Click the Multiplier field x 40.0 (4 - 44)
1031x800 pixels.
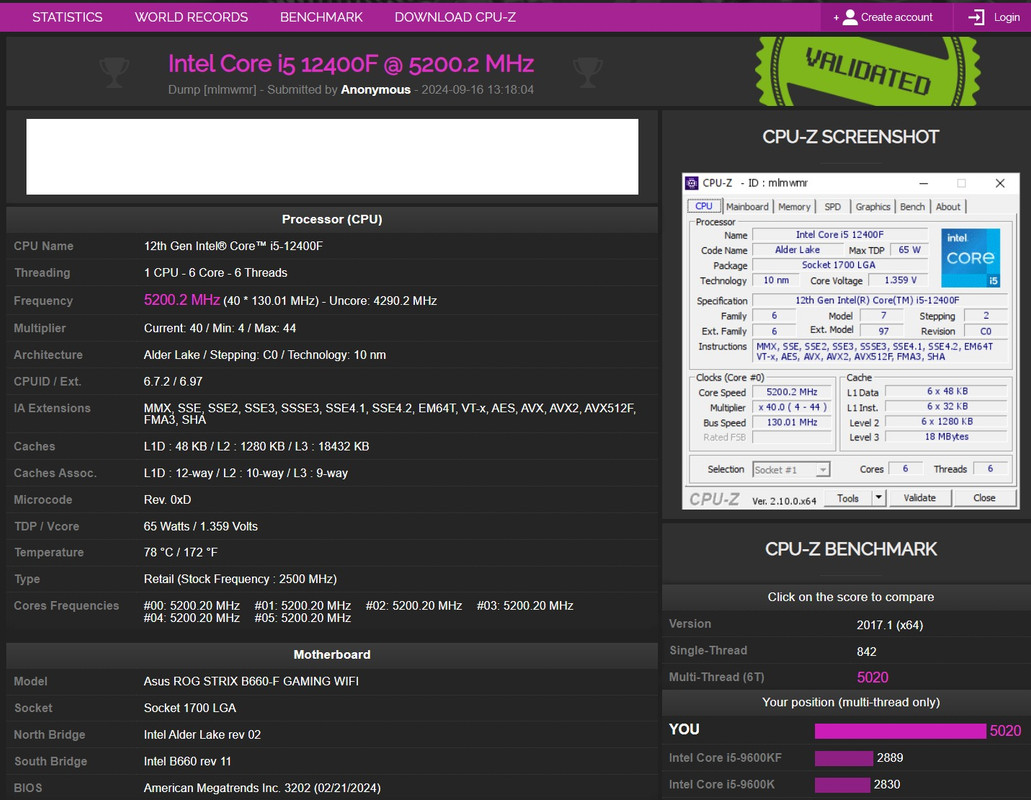tap(792, 407)
